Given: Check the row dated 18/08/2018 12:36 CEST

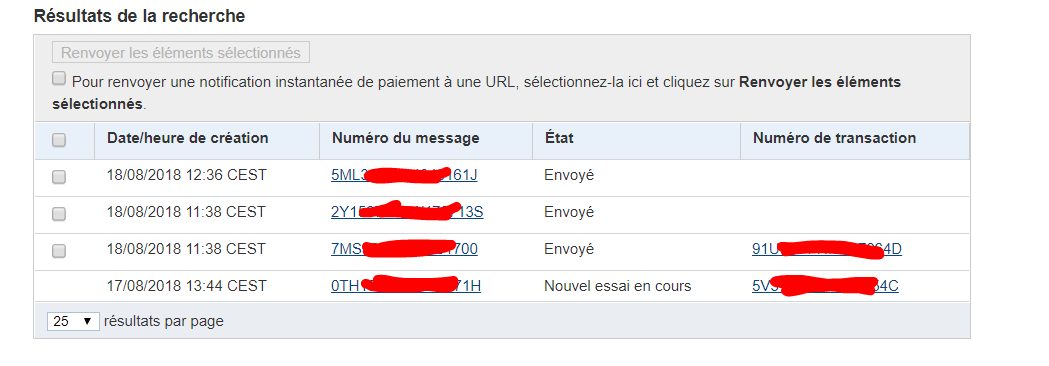Looking at the screenshot, I should click(59, 177).
